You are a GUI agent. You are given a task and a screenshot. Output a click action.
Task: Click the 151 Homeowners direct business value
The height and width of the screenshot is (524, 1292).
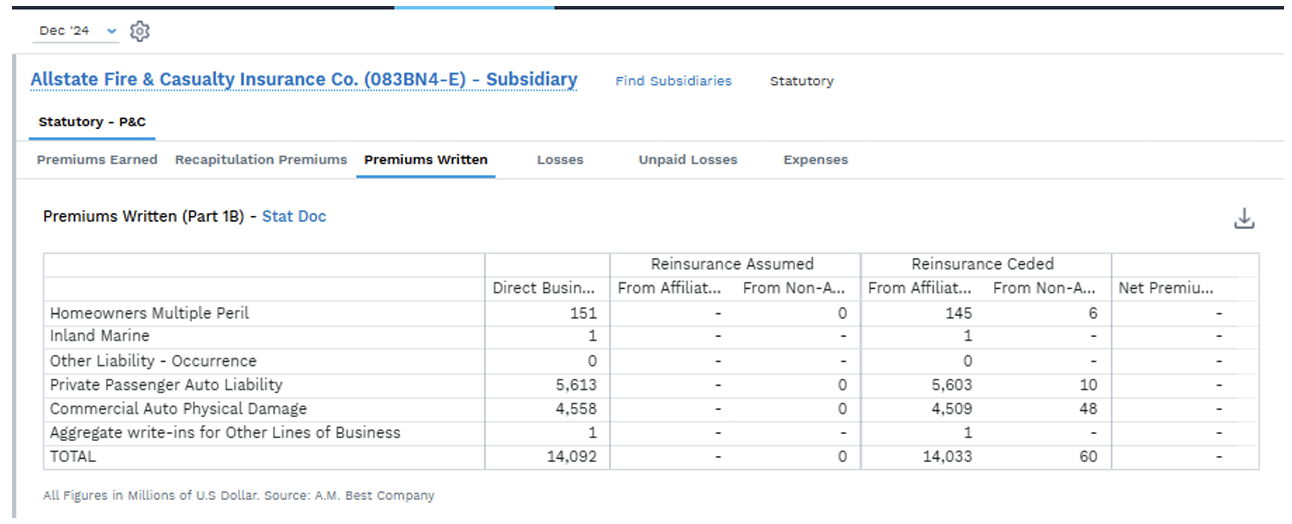pyautogui.click(x=585, y=313)
